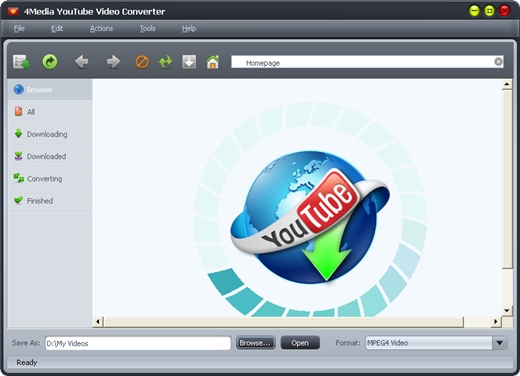
Task: View the Converting tasks
Action: pos(50,179)
